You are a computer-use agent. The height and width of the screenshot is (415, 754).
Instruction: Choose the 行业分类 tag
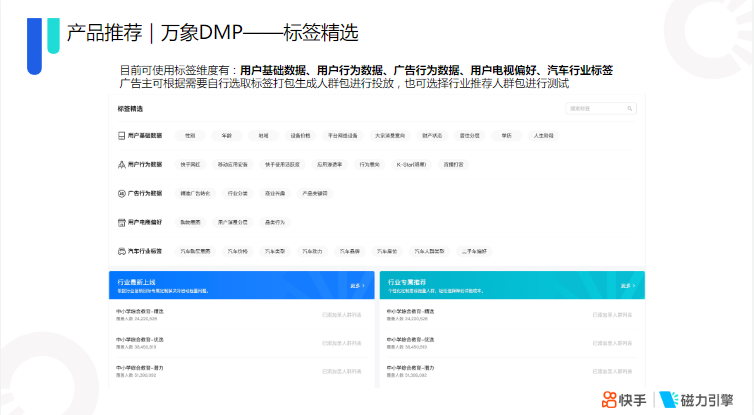(x=238, y=194)
